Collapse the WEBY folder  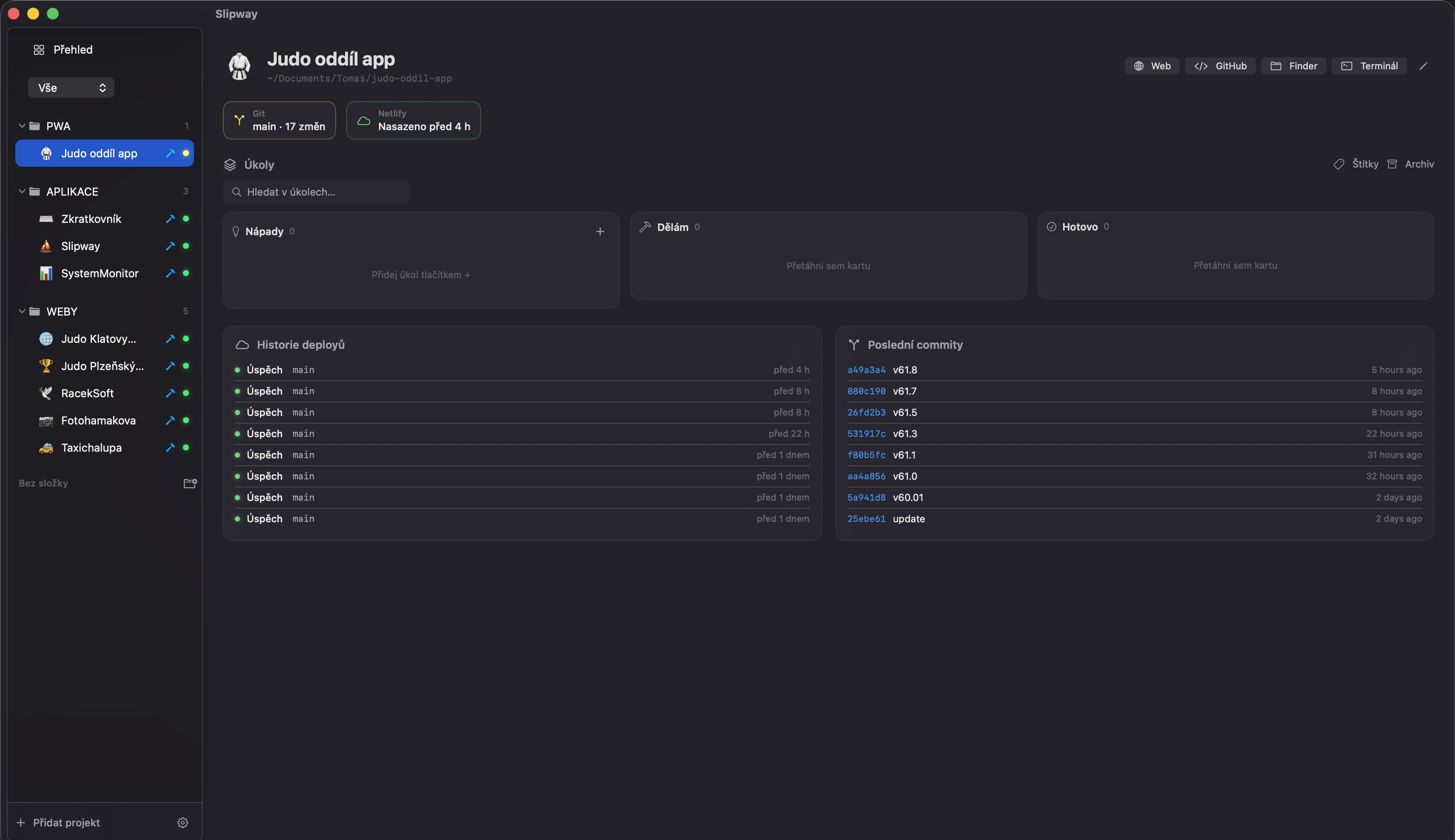coord(22,311)
